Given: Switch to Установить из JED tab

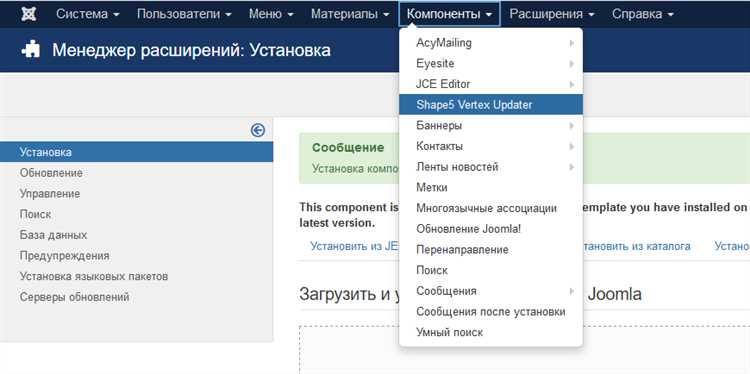Looking at the screenshot, I should pos(354,246).
